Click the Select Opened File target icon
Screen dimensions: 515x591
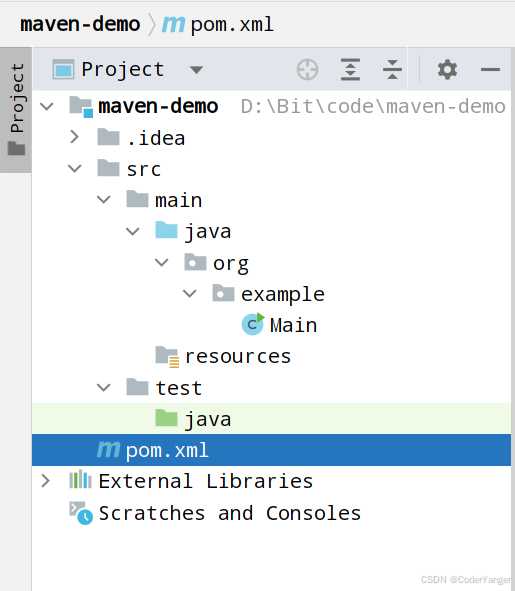pos(307,70)
